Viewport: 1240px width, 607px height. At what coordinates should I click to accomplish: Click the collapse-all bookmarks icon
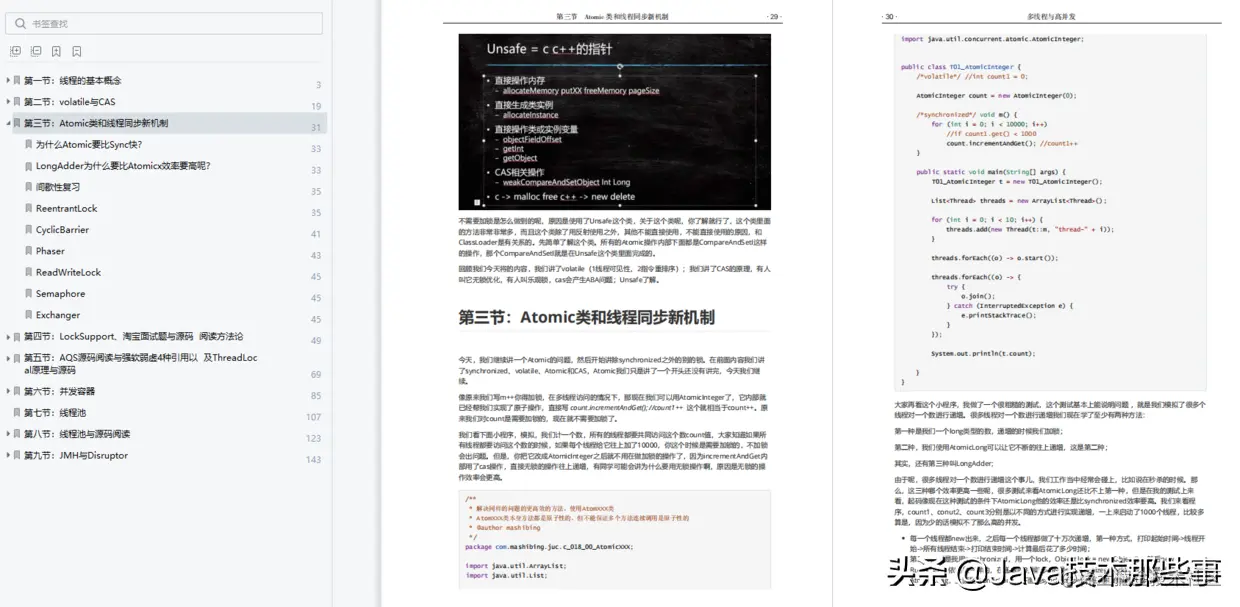tap(36, 51)
